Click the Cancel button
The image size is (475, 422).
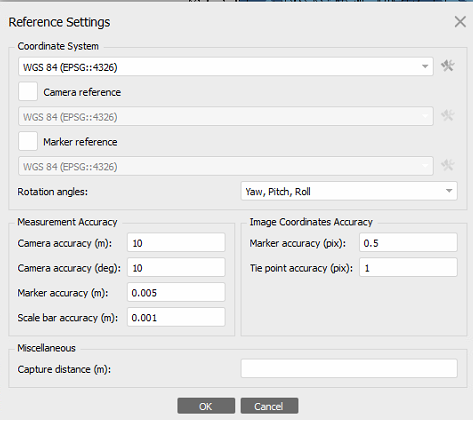269,406
